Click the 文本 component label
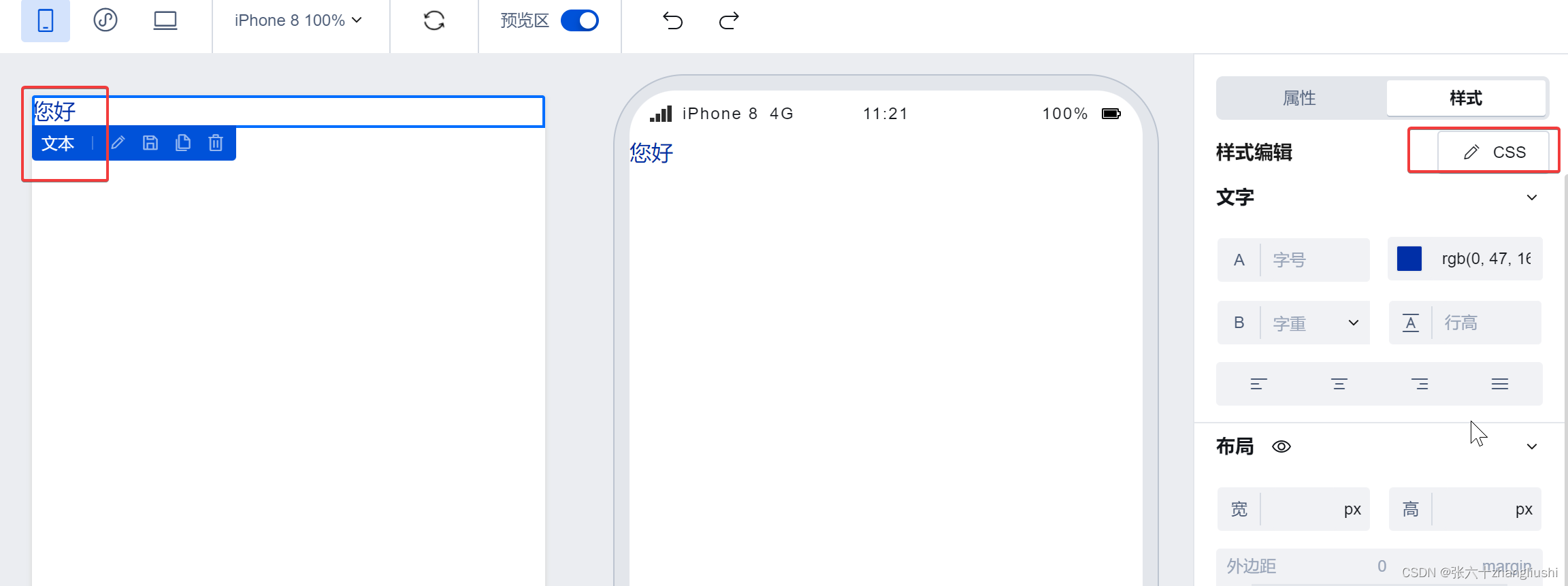This screenshot has width=1568, height=586. pos(58,144)
